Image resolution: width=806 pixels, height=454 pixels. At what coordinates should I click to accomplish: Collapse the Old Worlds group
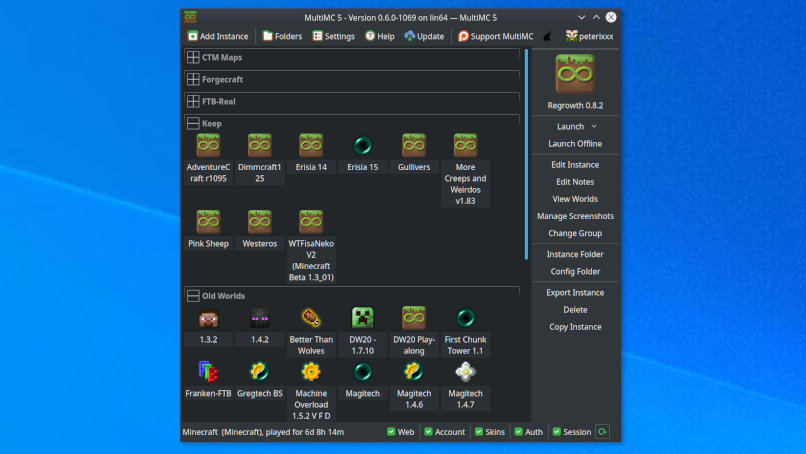point(193,296)
